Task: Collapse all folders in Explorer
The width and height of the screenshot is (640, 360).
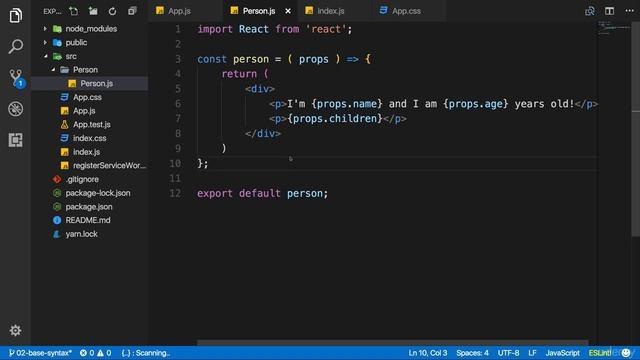Action: (x=132, y=11)
